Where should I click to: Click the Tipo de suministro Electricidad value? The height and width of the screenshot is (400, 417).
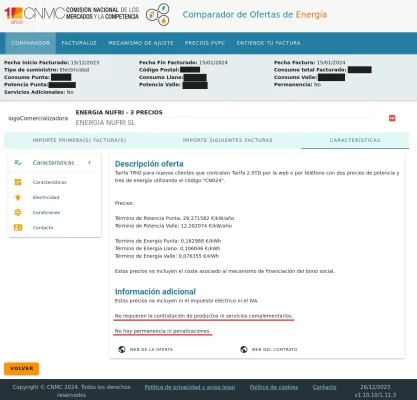tap(74, 70)
